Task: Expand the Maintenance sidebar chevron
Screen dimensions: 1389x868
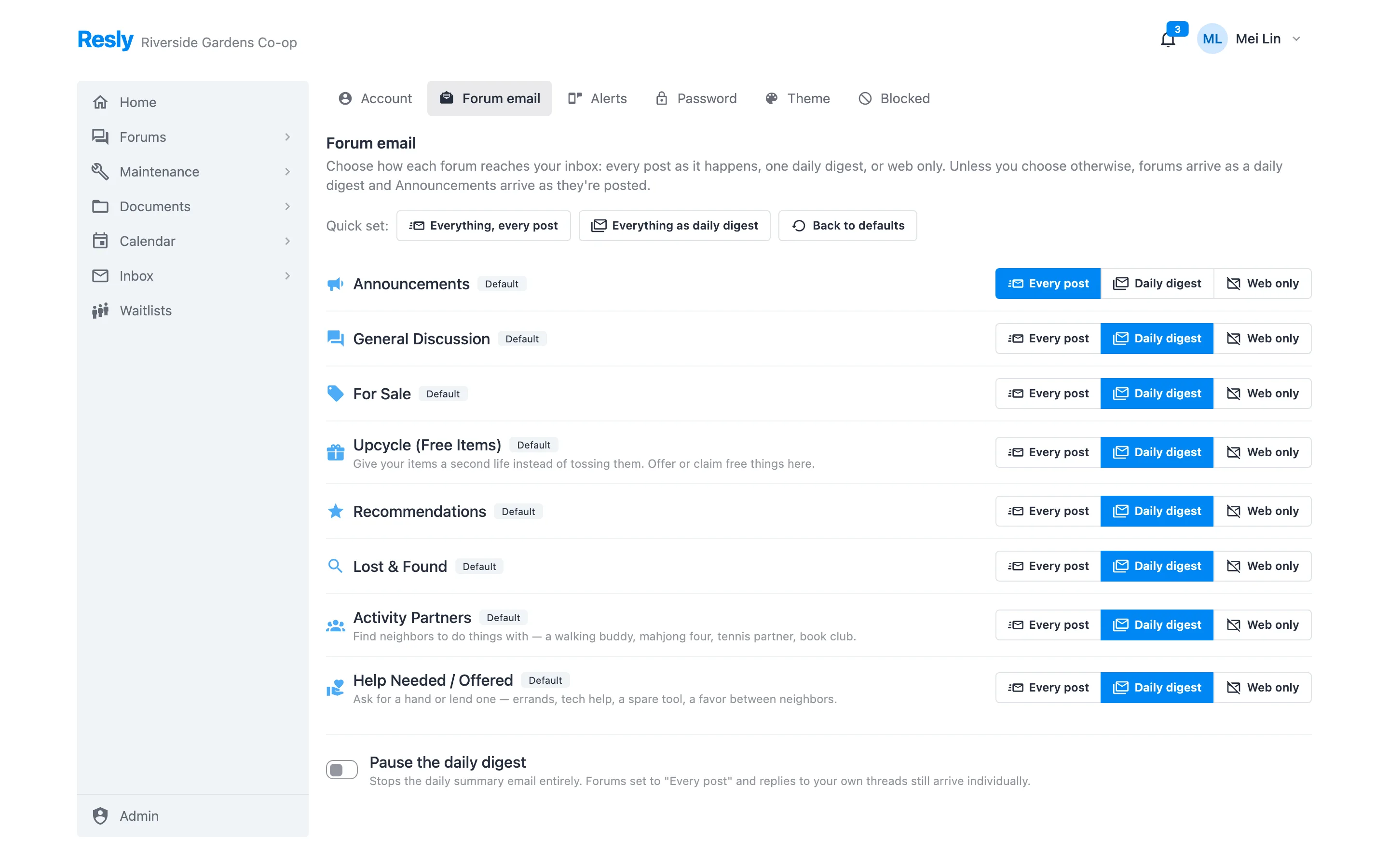Action: (x=287, y=172)
